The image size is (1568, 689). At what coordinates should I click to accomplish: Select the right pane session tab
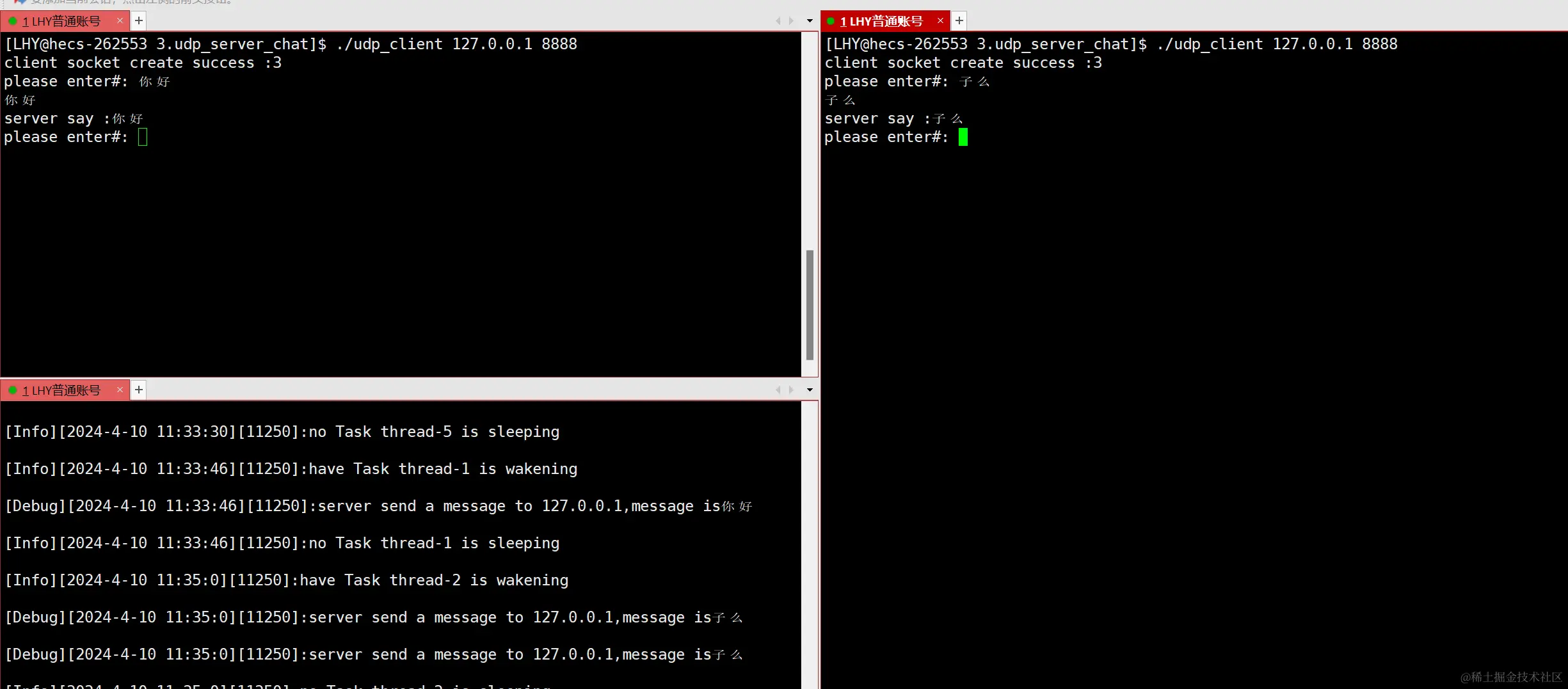[885, 21]
